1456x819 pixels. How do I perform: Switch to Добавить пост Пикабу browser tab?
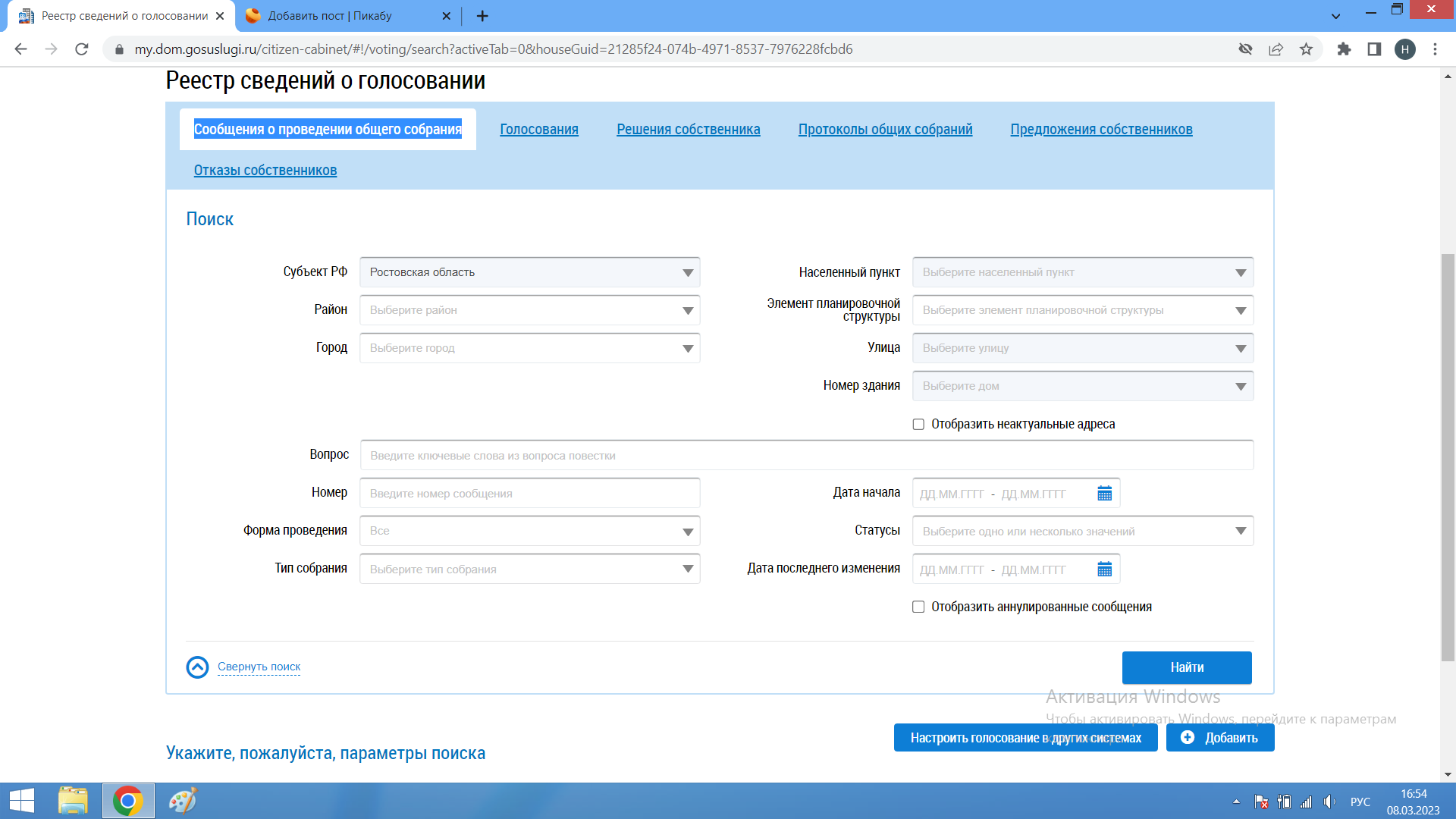coord(349,16)
